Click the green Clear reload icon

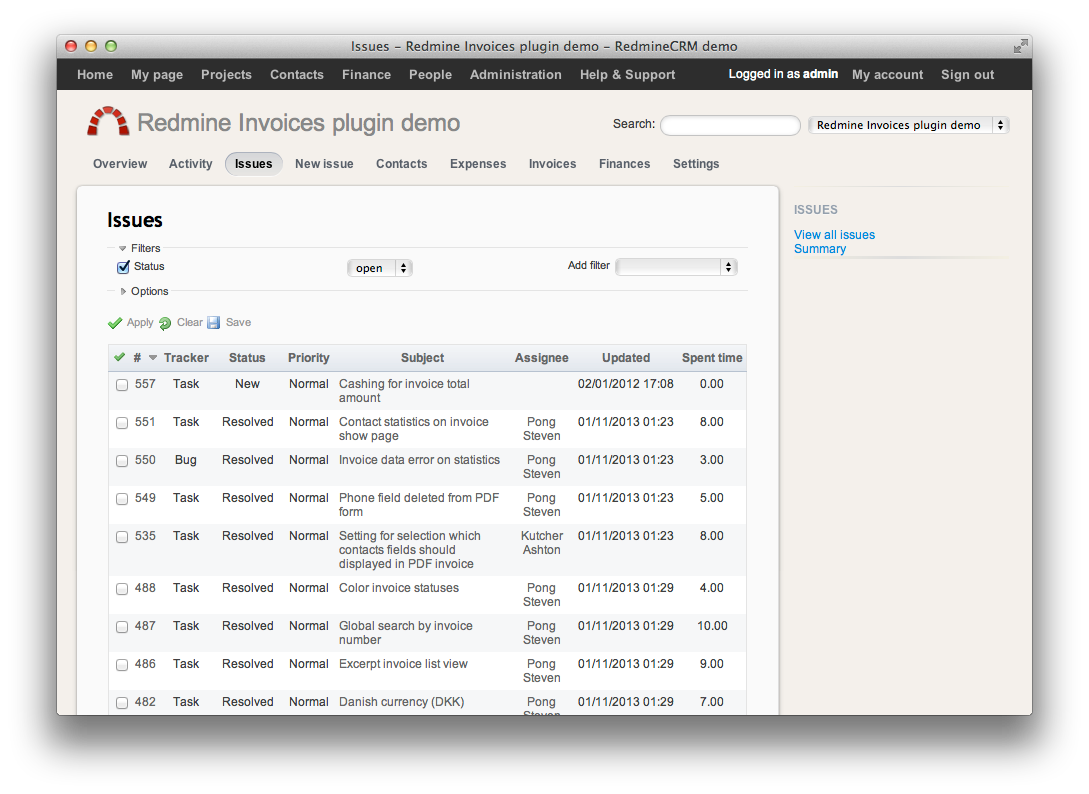165,323
